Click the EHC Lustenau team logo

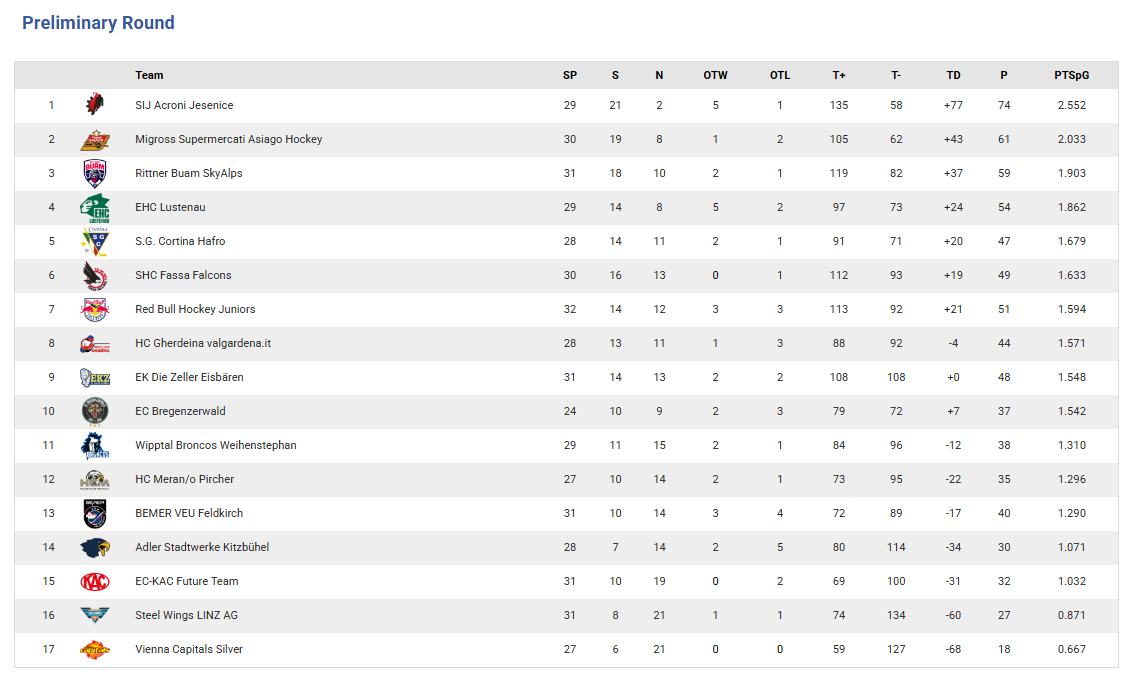point(95,208)
